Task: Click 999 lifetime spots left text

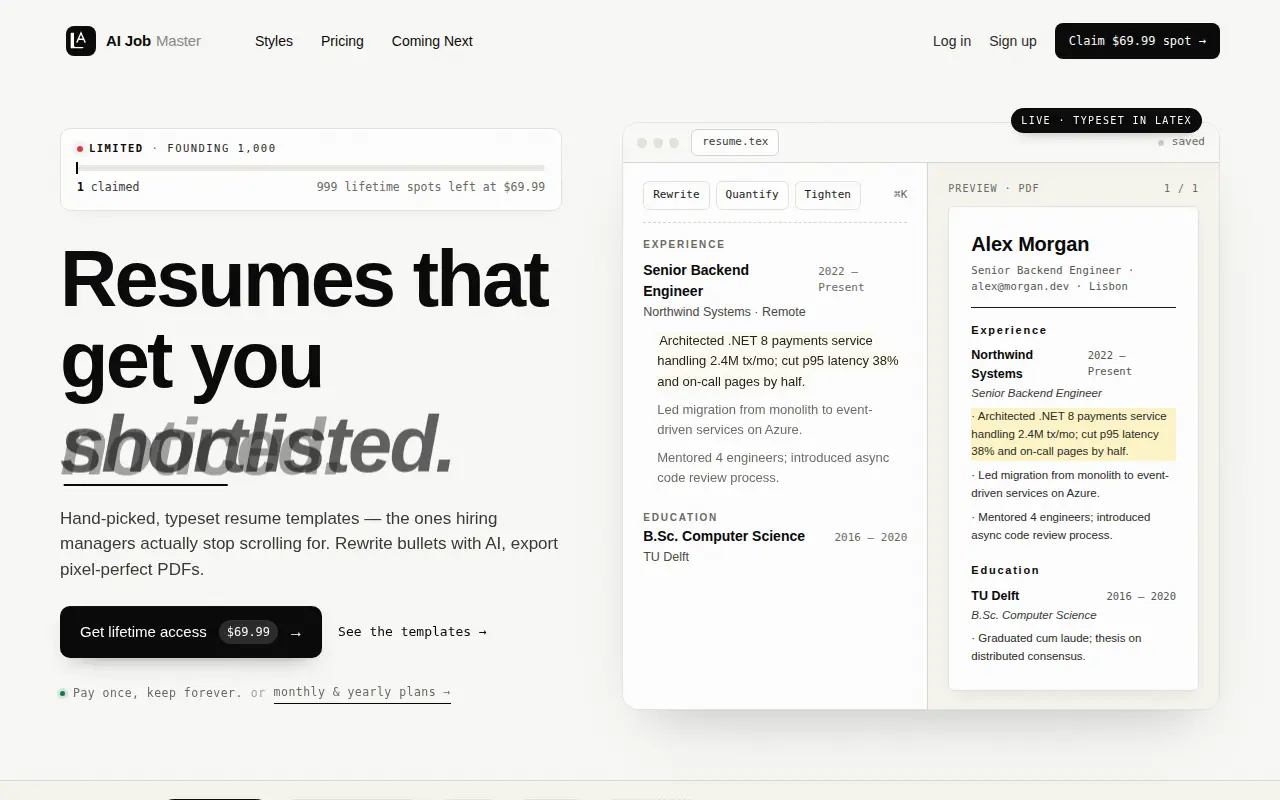Action: click(431, 187)
